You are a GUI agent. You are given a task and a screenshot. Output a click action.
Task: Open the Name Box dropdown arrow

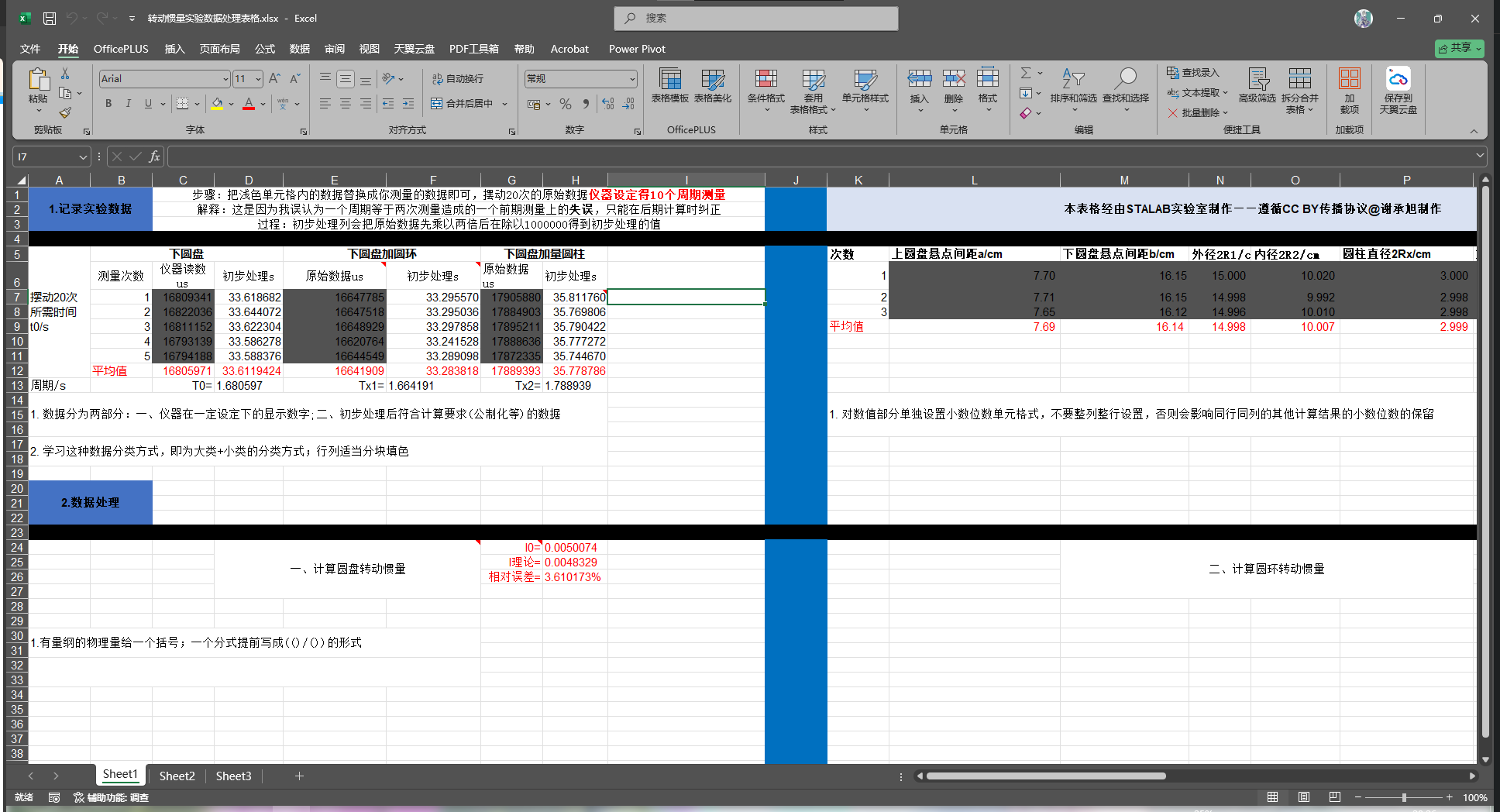83,157
